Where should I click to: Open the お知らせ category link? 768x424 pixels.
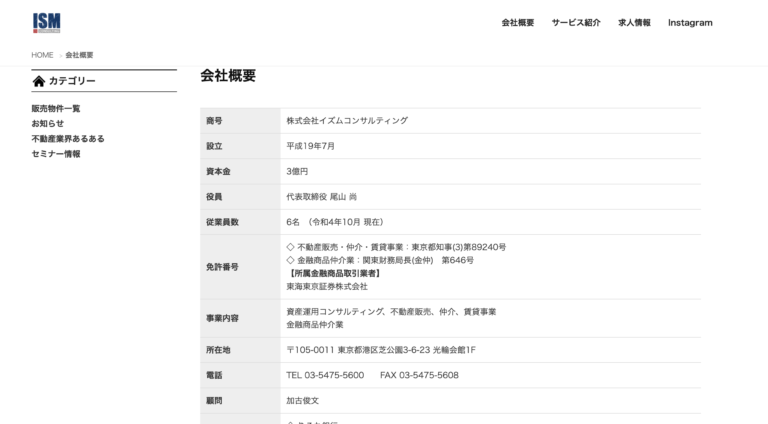point(48,123)
